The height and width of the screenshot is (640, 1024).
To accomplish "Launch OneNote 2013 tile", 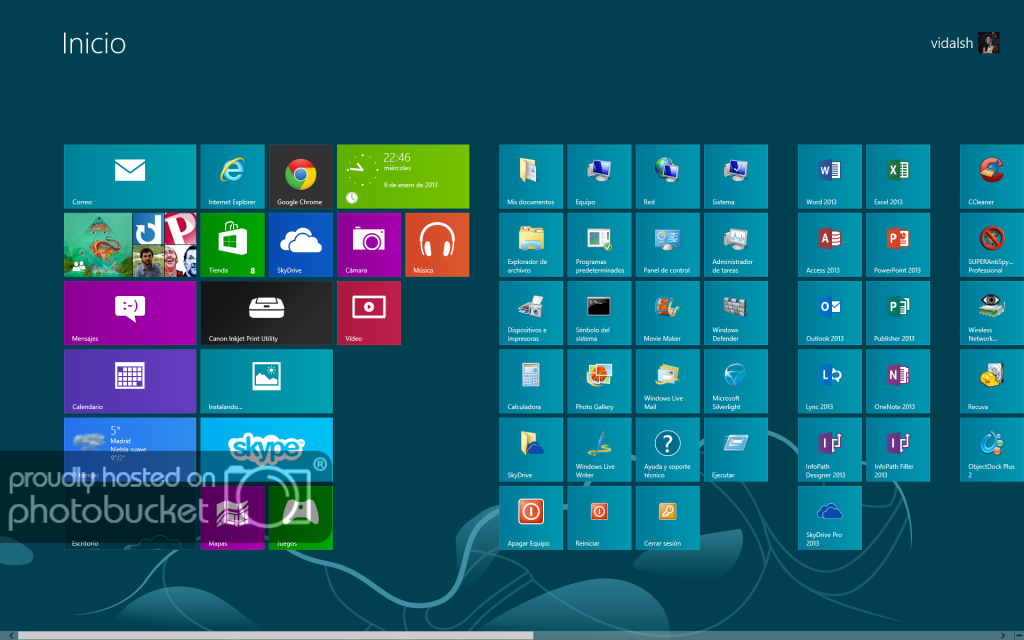I will click(x=897, y=381).
